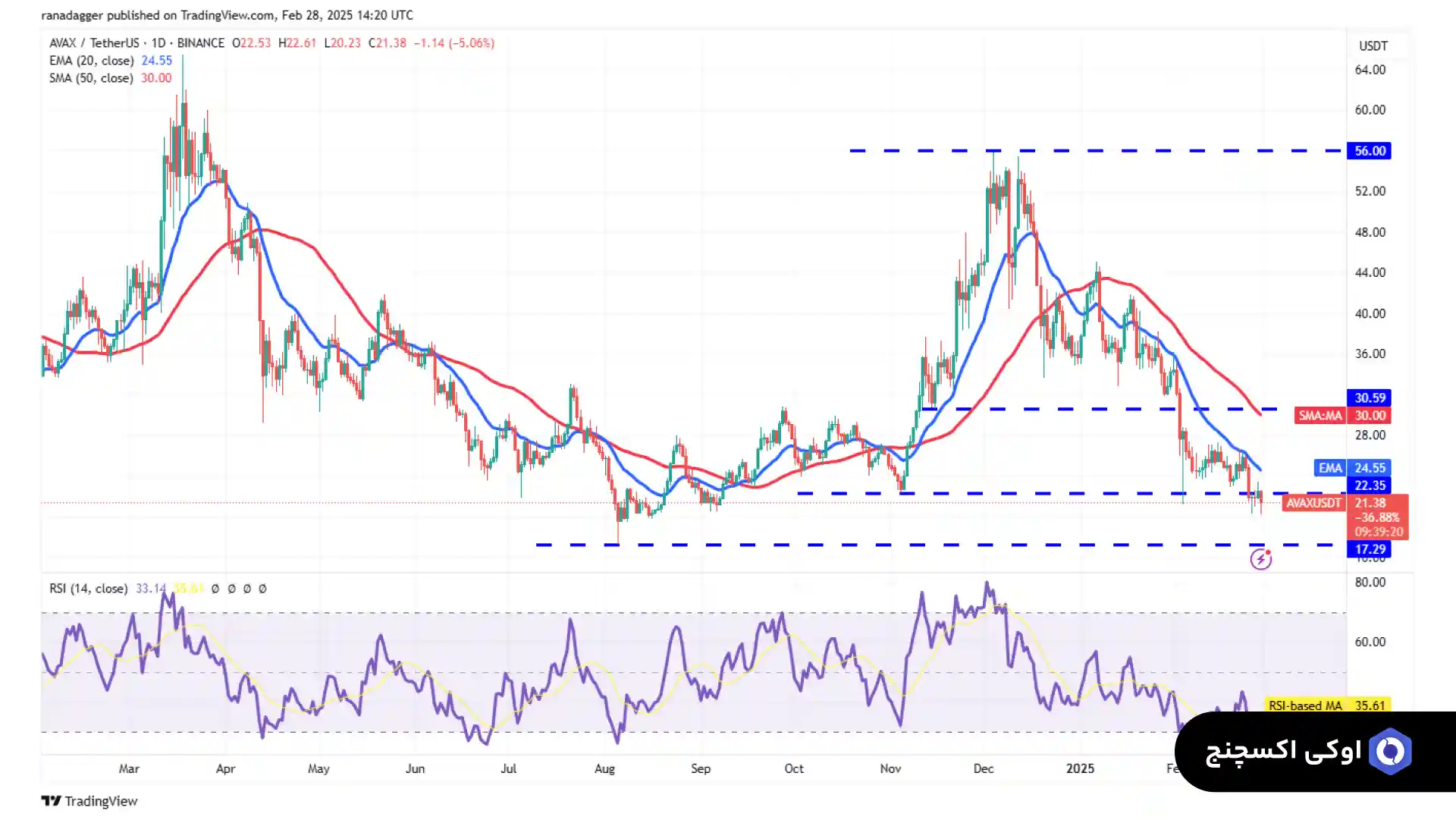Screen dimensions: 1456x820
Task: Click the blue EMA axis tag
Action: tap(1330, 468)
